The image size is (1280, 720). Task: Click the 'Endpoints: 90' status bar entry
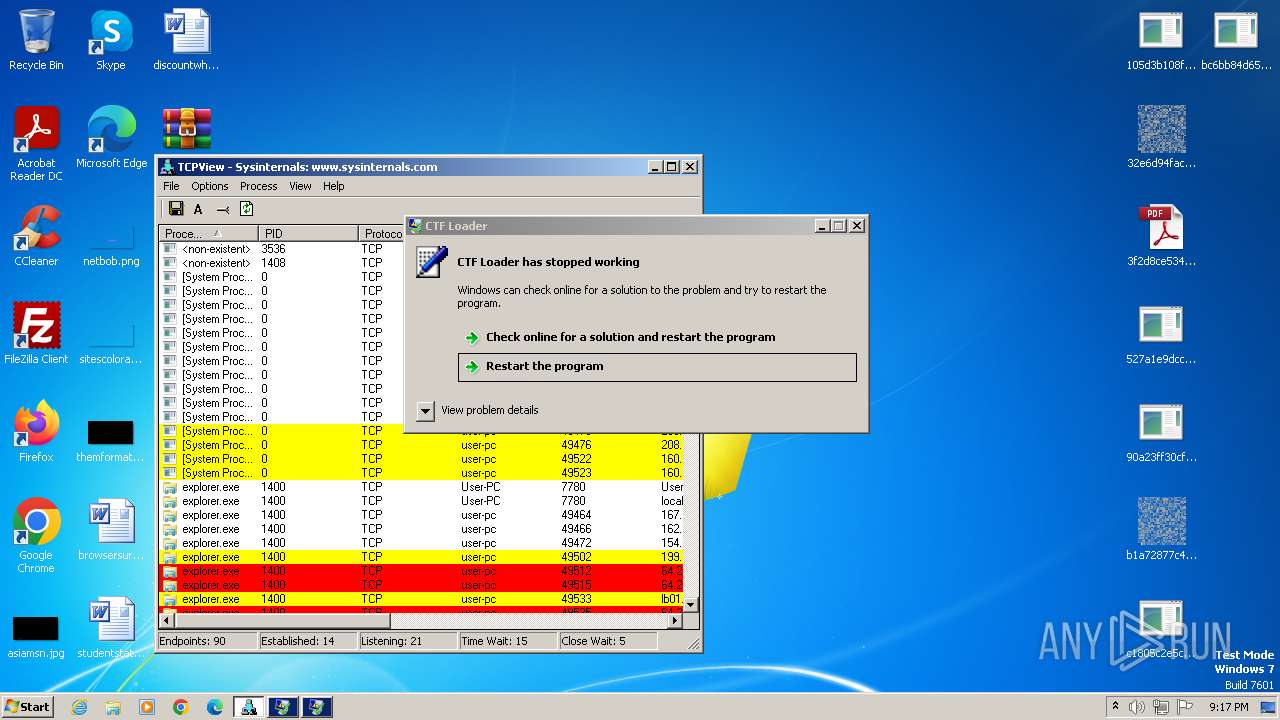pyautogui.click(x=207, y=641)
